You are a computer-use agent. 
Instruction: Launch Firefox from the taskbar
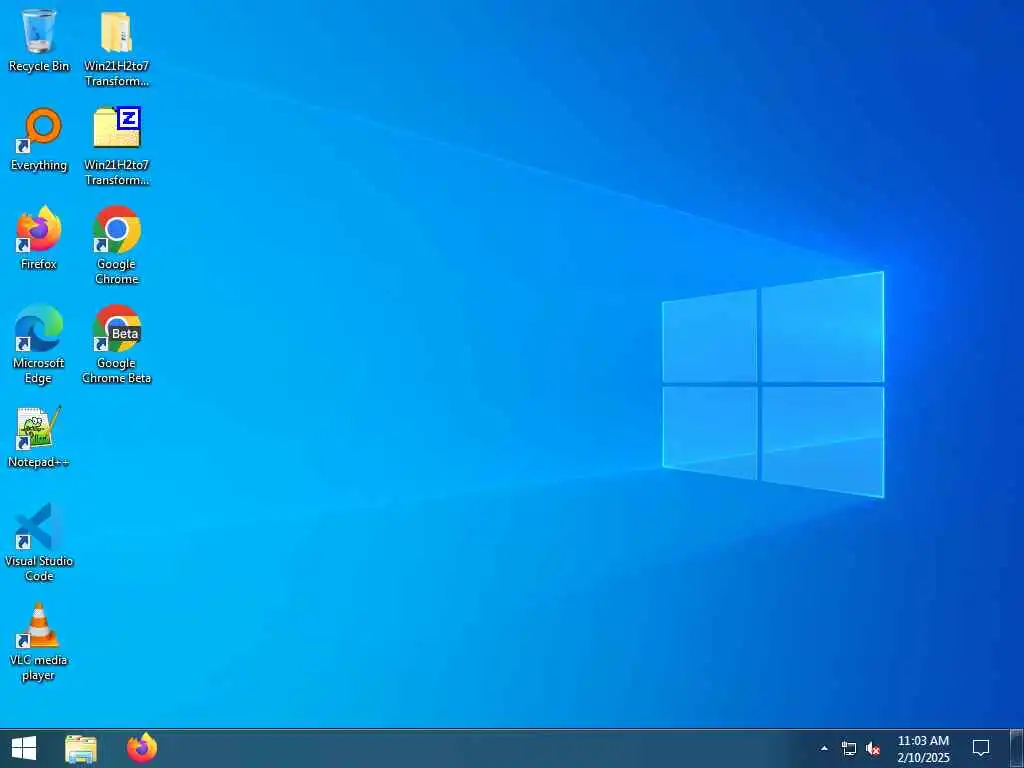click(x=142, y=748)
